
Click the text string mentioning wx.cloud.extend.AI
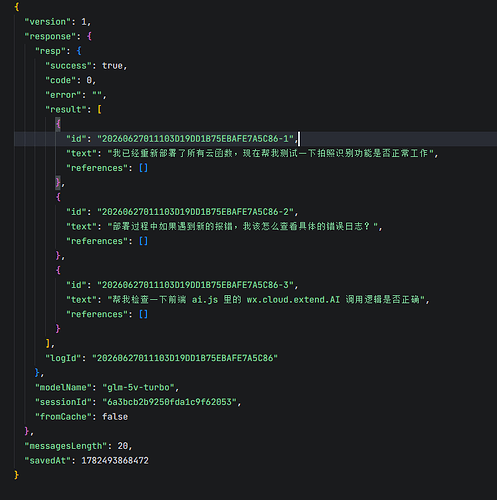pos(266,300)
